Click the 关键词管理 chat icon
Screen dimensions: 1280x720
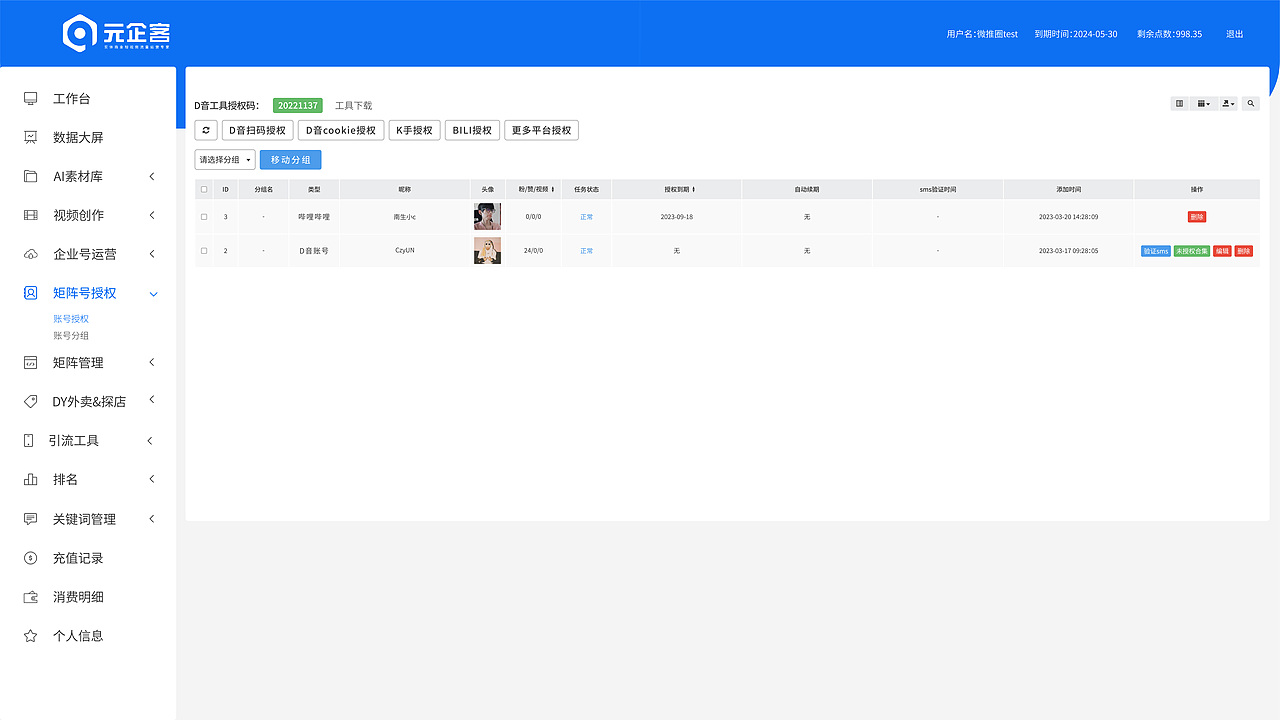point(31,519)
